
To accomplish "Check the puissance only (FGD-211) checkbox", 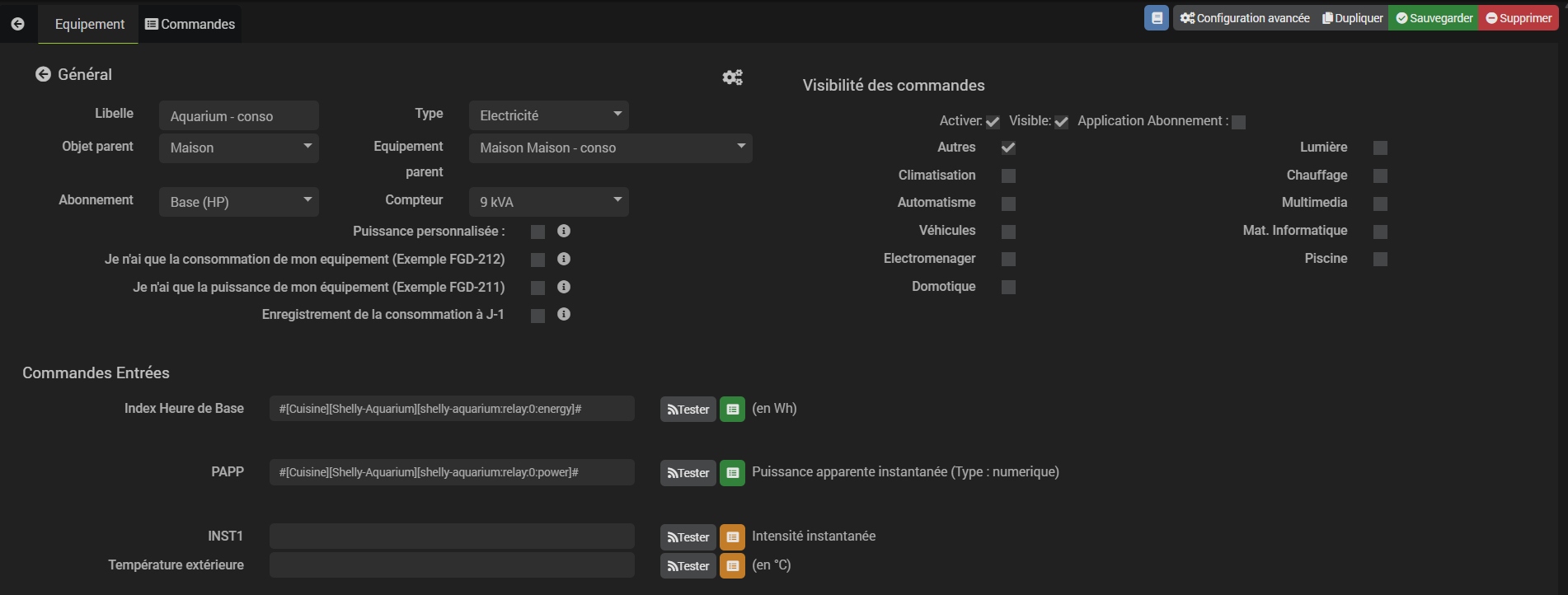I will [x=538, y=288].
